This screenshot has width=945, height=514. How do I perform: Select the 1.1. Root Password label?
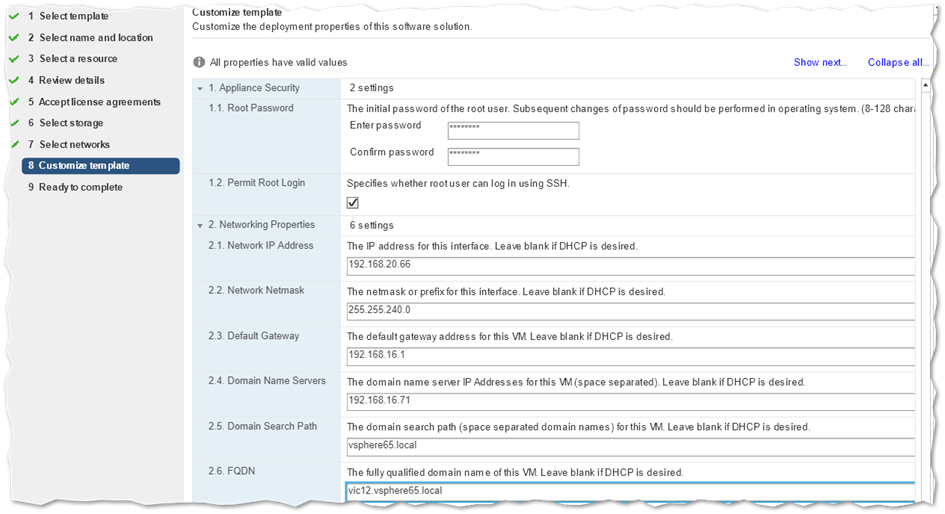point(251,108)
